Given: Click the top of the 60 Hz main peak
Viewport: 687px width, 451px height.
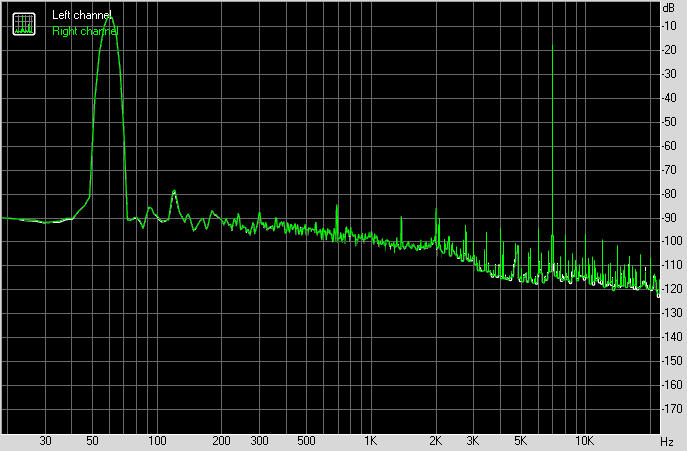Looking at the screenshot, I should pyautogui.click(x=110, y=17).
